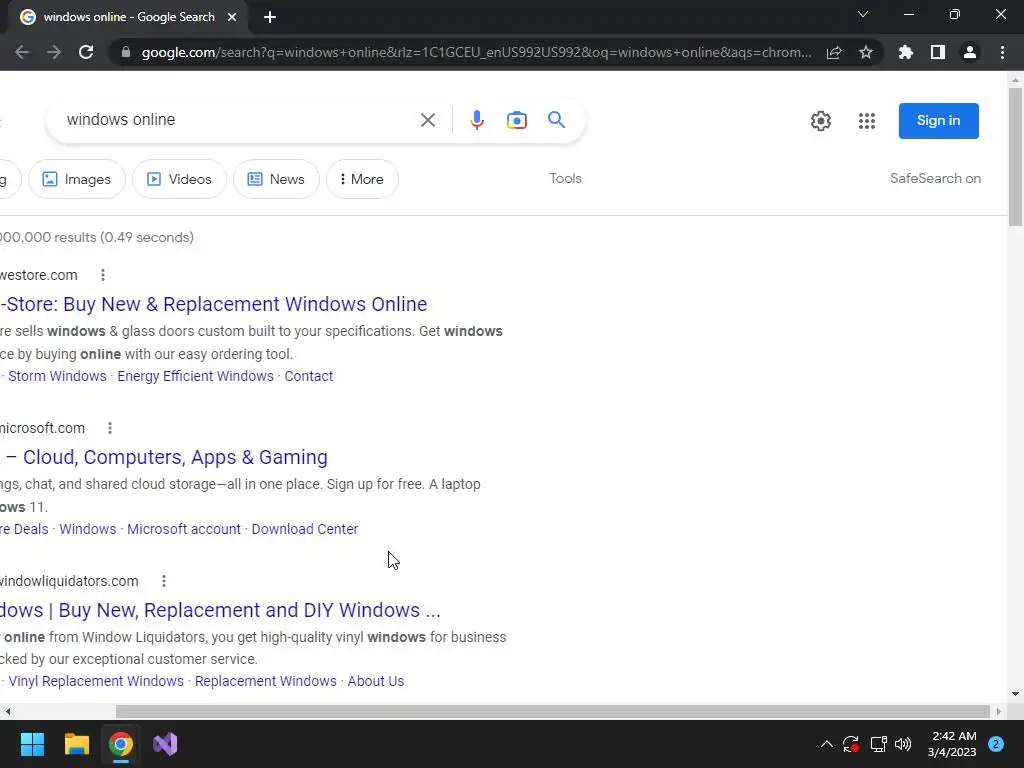
Task: Open search Tools
Action: point(566,178)
